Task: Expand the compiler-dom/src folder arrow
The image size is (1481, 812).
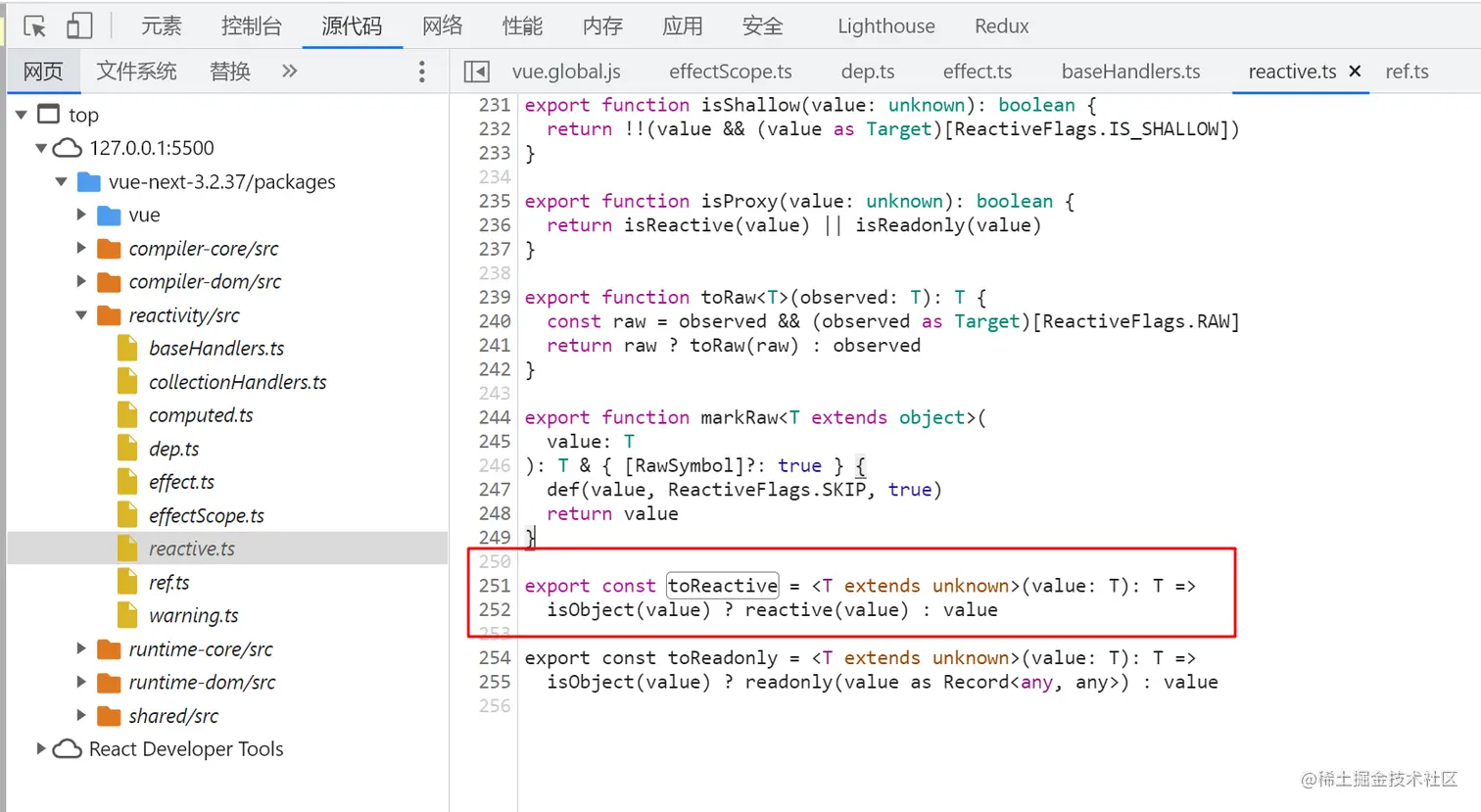Action: (81, 281)
